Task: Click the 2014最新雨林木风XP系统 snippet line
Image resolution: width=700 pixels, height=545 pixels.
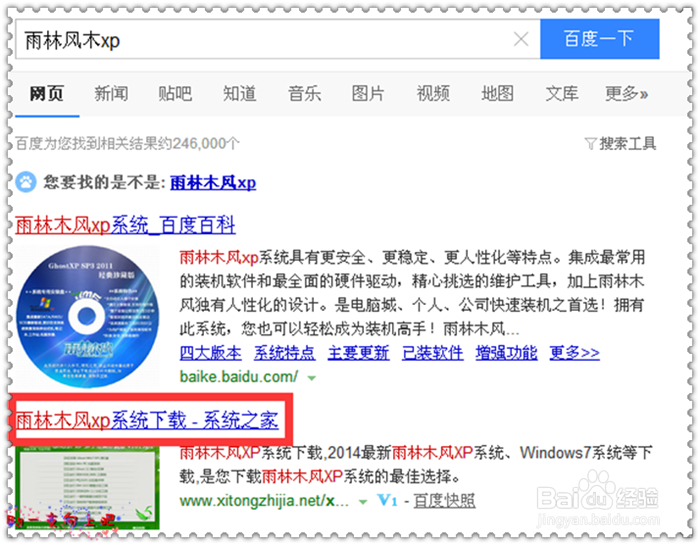Action: point(416,453)
